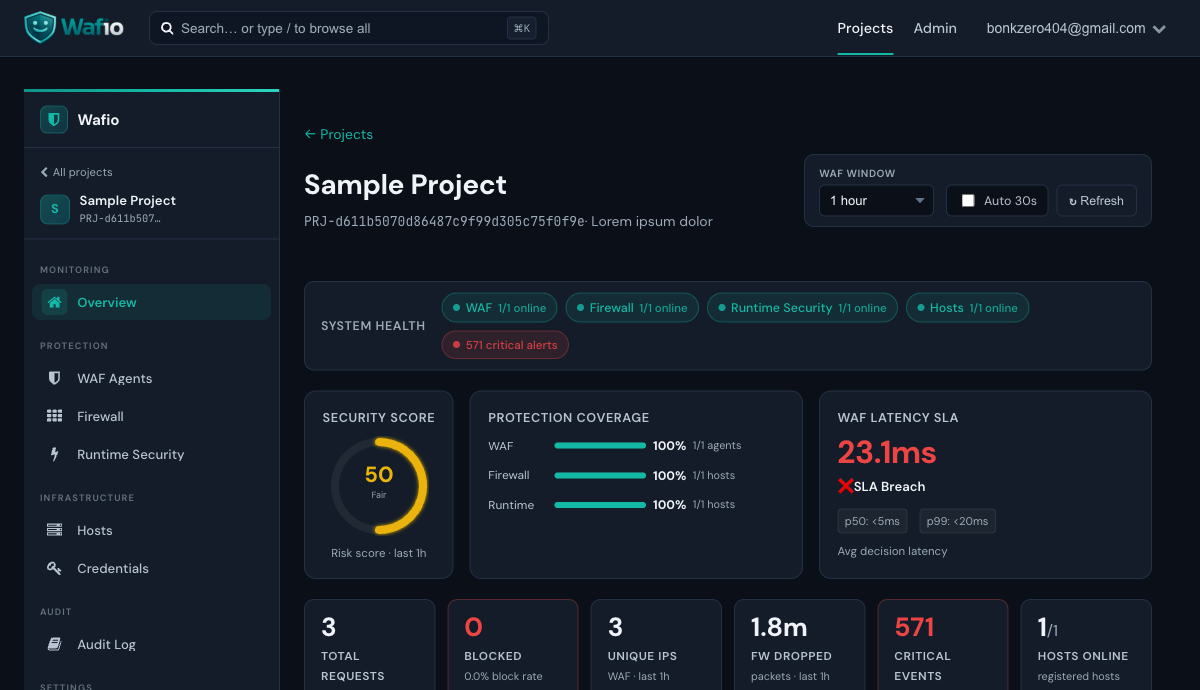This screenshot has height=690, width=1200.
Task: Click the Overview home icon
Action: [x=55, y=302]
